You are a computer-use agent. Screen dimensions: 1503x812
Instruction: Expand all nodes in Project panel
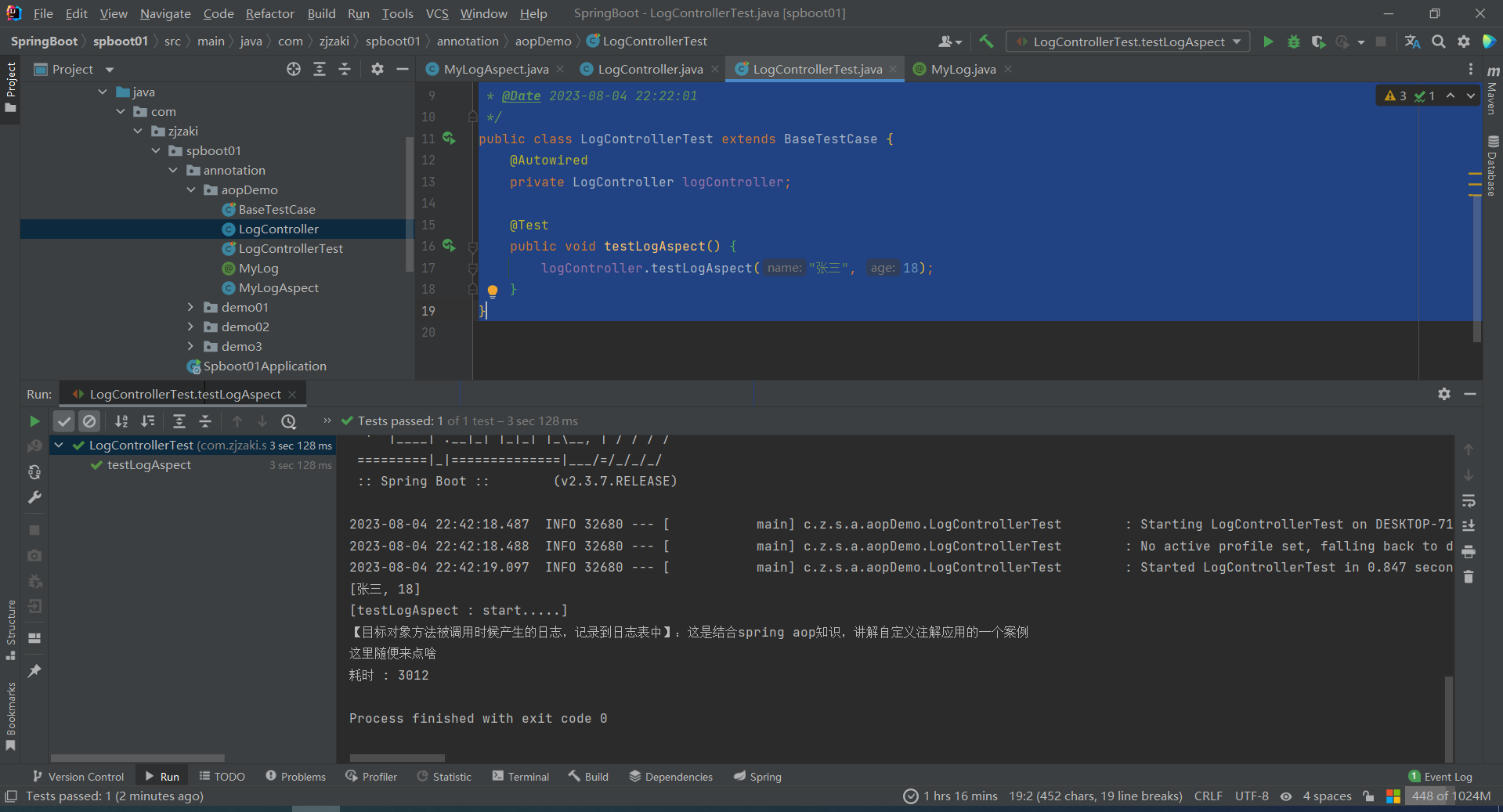tap(320, 69)
